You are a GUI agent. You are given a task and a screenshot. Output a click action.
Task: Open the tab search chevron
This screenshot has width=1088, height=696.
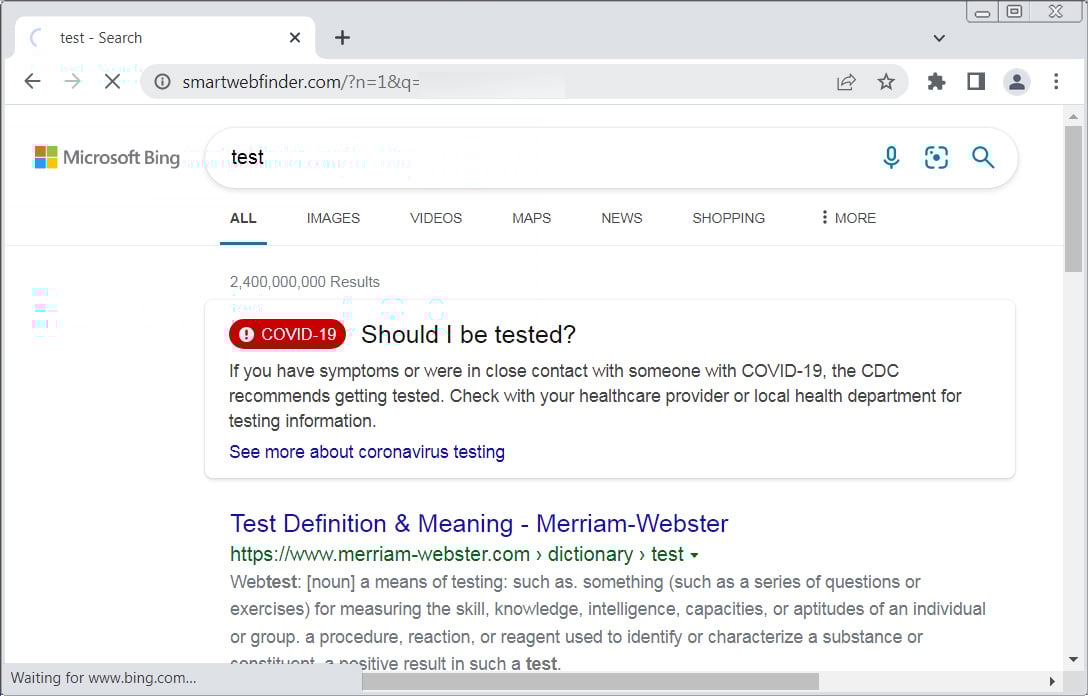pos(939,38)
